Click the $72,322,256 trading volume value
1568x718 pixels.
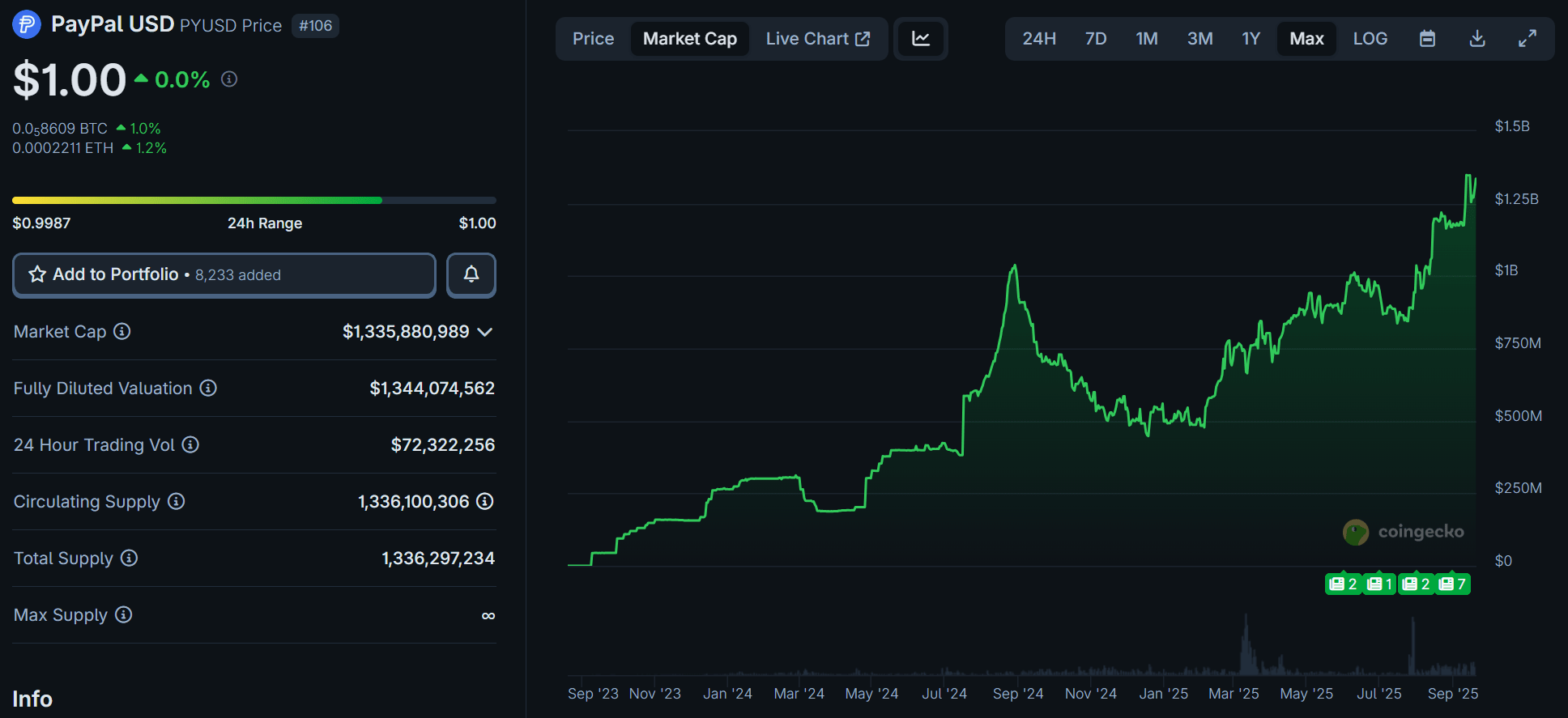tap(443, 445)
